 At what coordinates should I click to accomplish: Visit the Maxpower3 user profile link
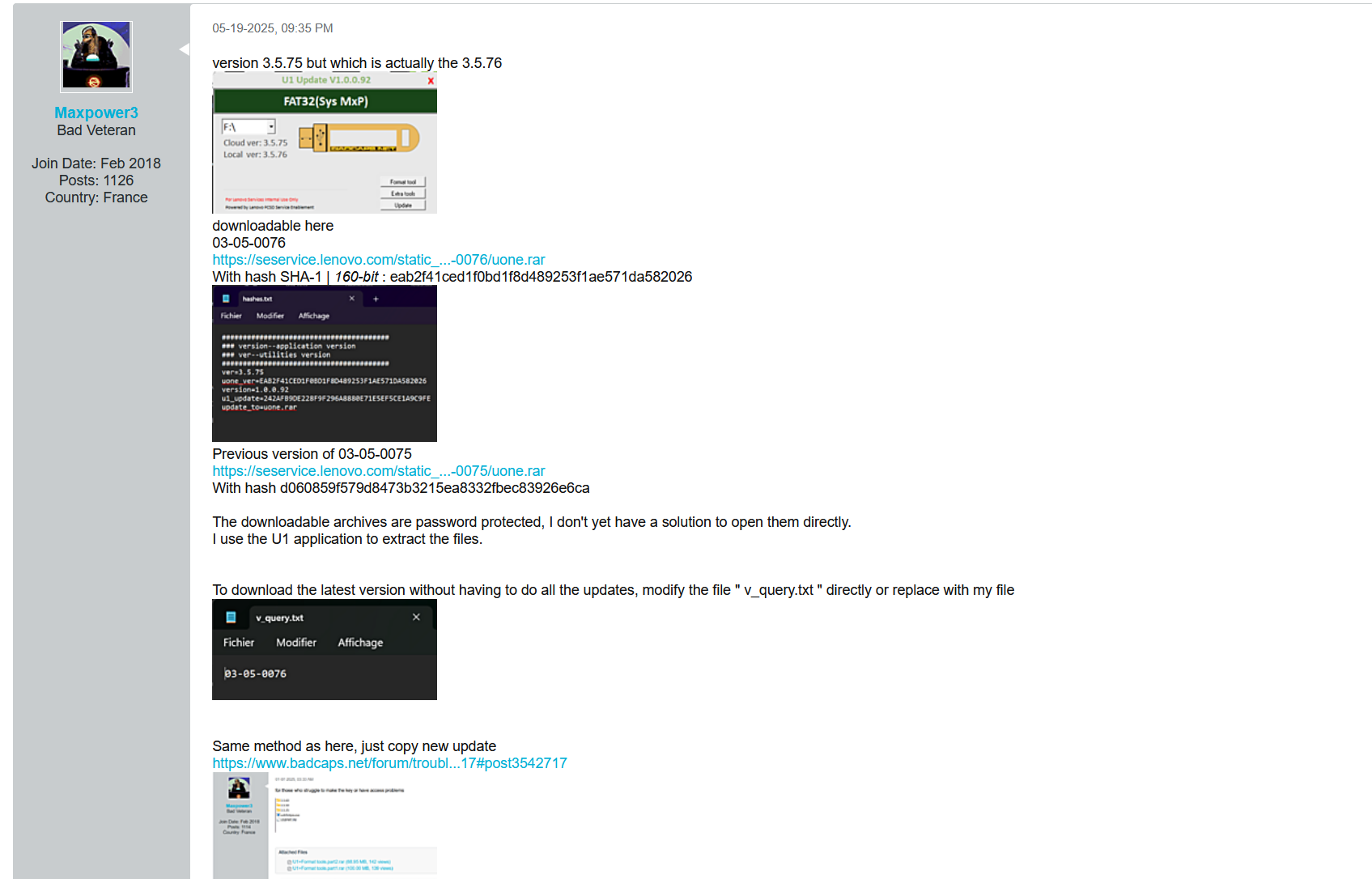click(x=96, y=113)
